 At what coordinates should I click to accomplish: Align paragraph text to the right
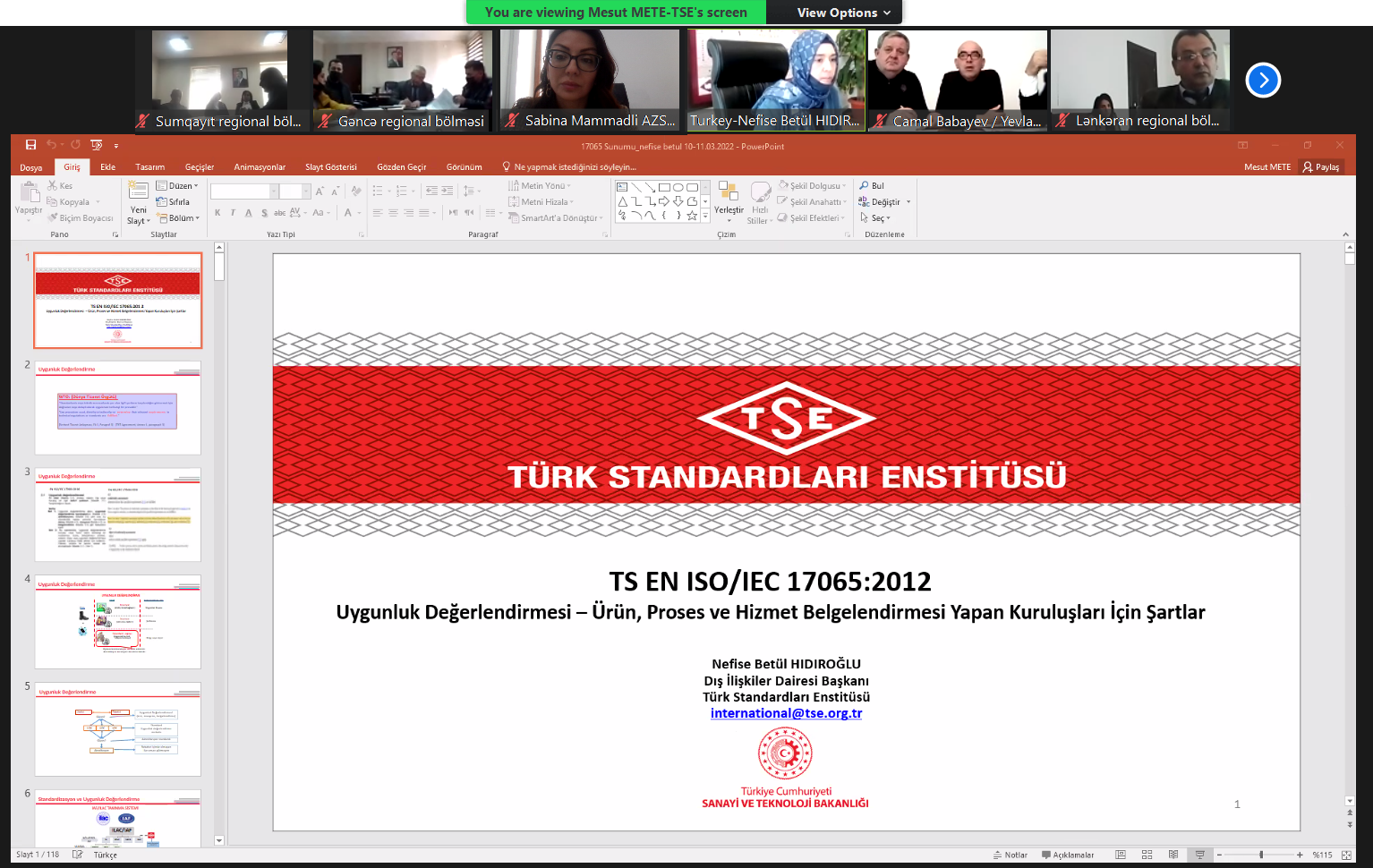coord(408,213)
